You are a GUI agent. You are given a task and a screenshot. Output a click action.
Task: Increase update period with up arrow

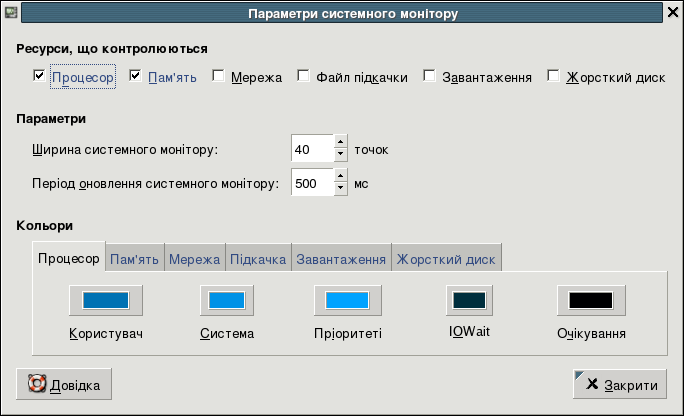(340, 177)
